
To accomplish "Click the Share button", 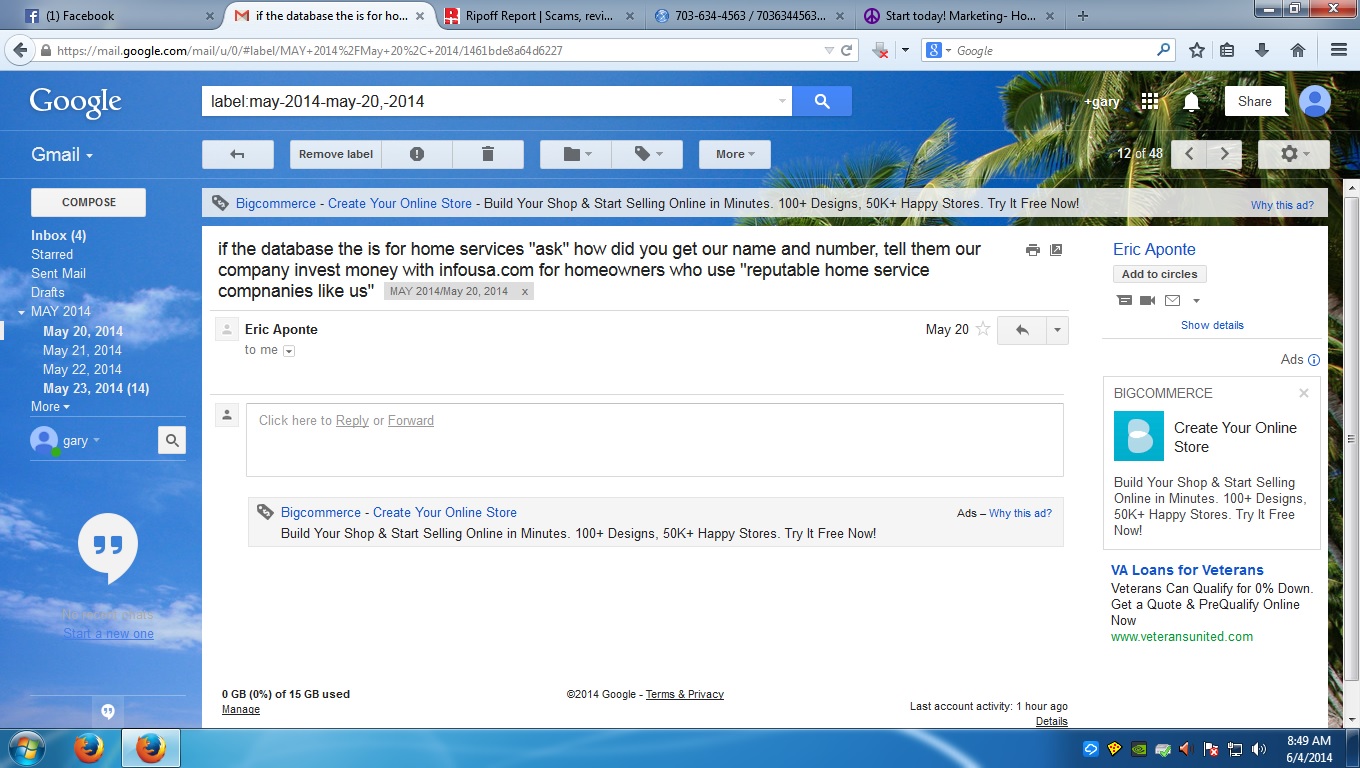I will pos(1255,101).
